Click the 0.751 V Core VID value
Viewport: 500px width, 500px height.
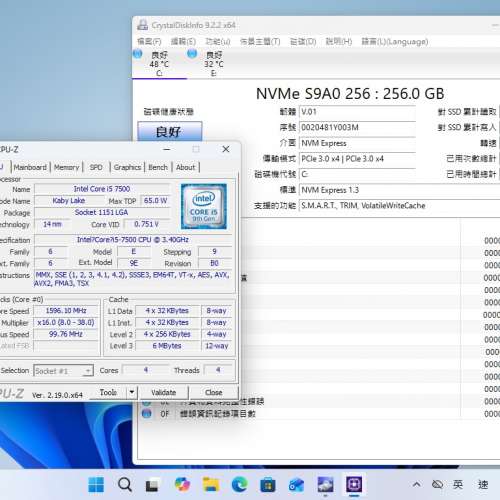(147, 224)
